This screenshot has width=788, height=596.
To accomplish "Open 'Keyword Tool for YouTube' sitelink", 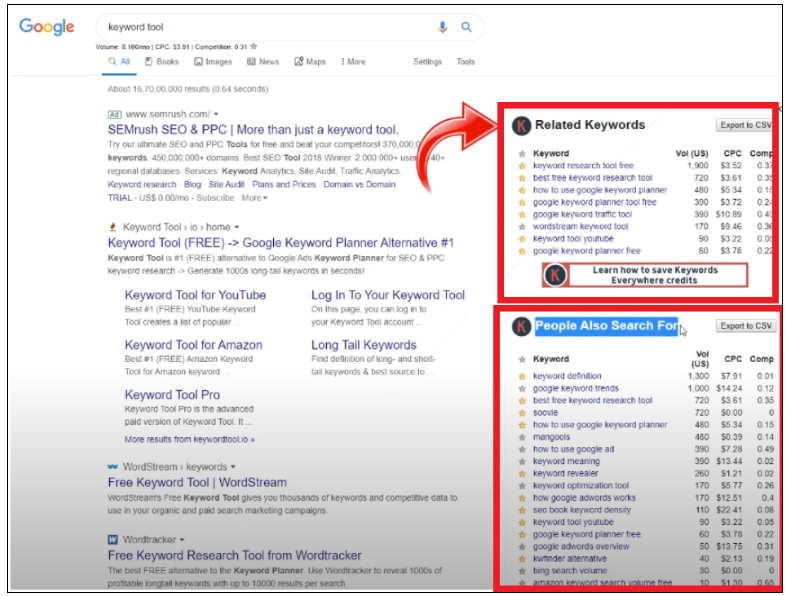I will tap(195, 295).
